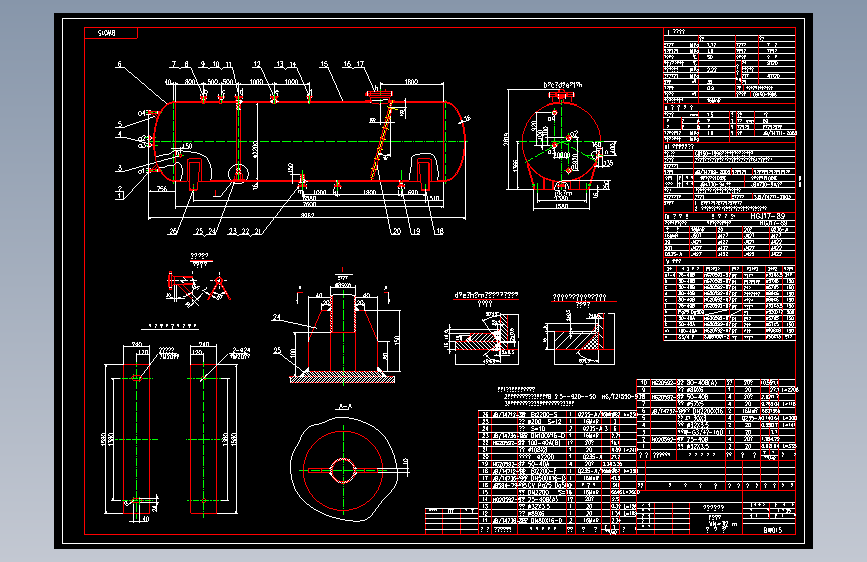Viewport: 867px width, 562px height.
Task: Click the boxed callout number 1
Action: 119,196
